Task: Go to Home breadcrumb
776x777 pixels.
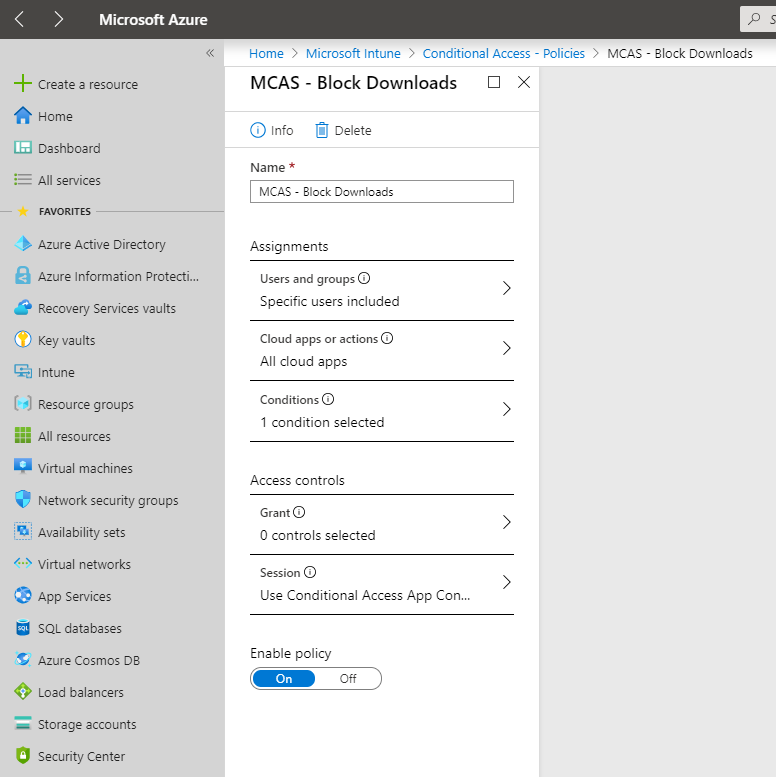Action: click(266, 53)
